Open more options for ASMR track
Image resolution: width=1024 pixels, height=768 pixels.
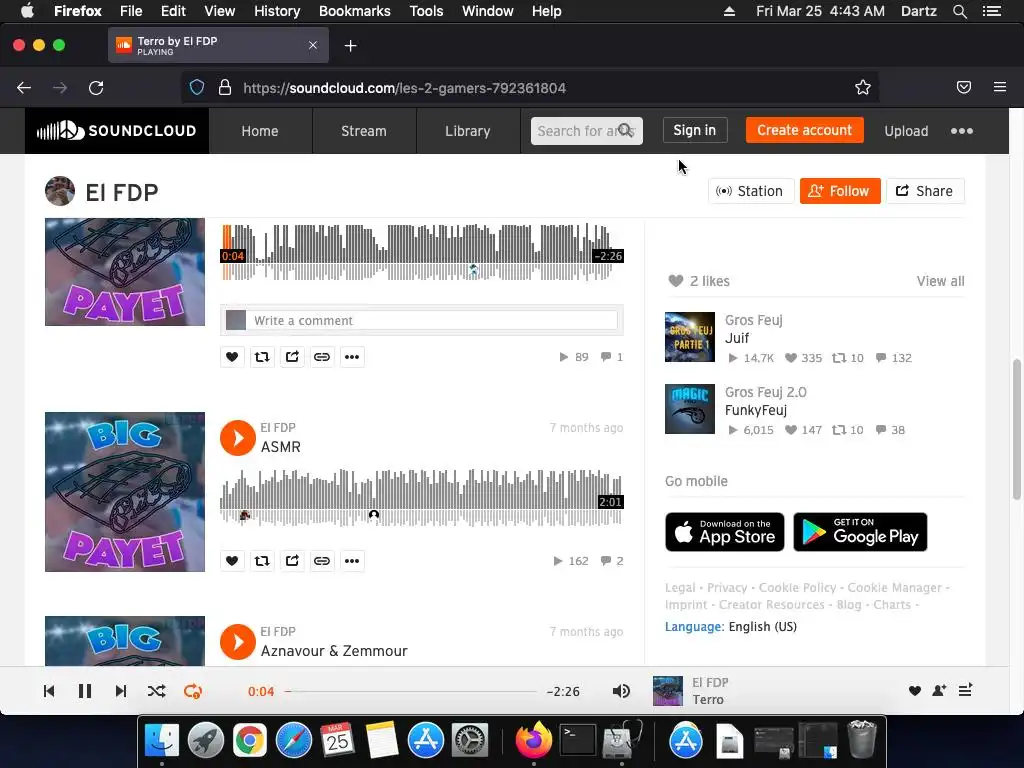tap(352, 560)
